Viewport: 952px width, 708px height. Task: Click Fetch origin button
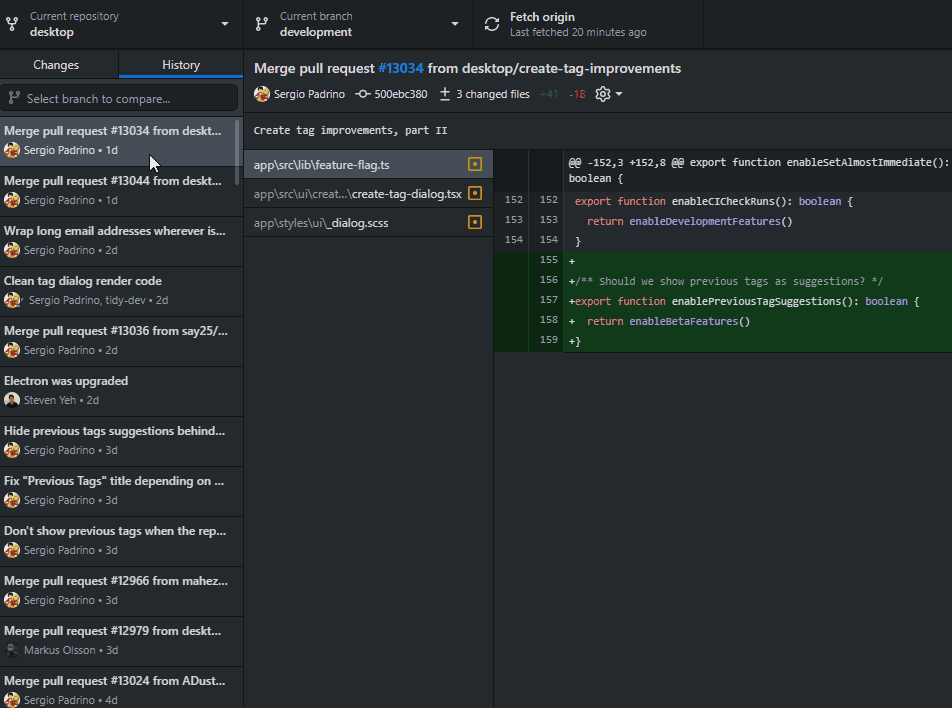pyautogui.click(x=588, y=24)
